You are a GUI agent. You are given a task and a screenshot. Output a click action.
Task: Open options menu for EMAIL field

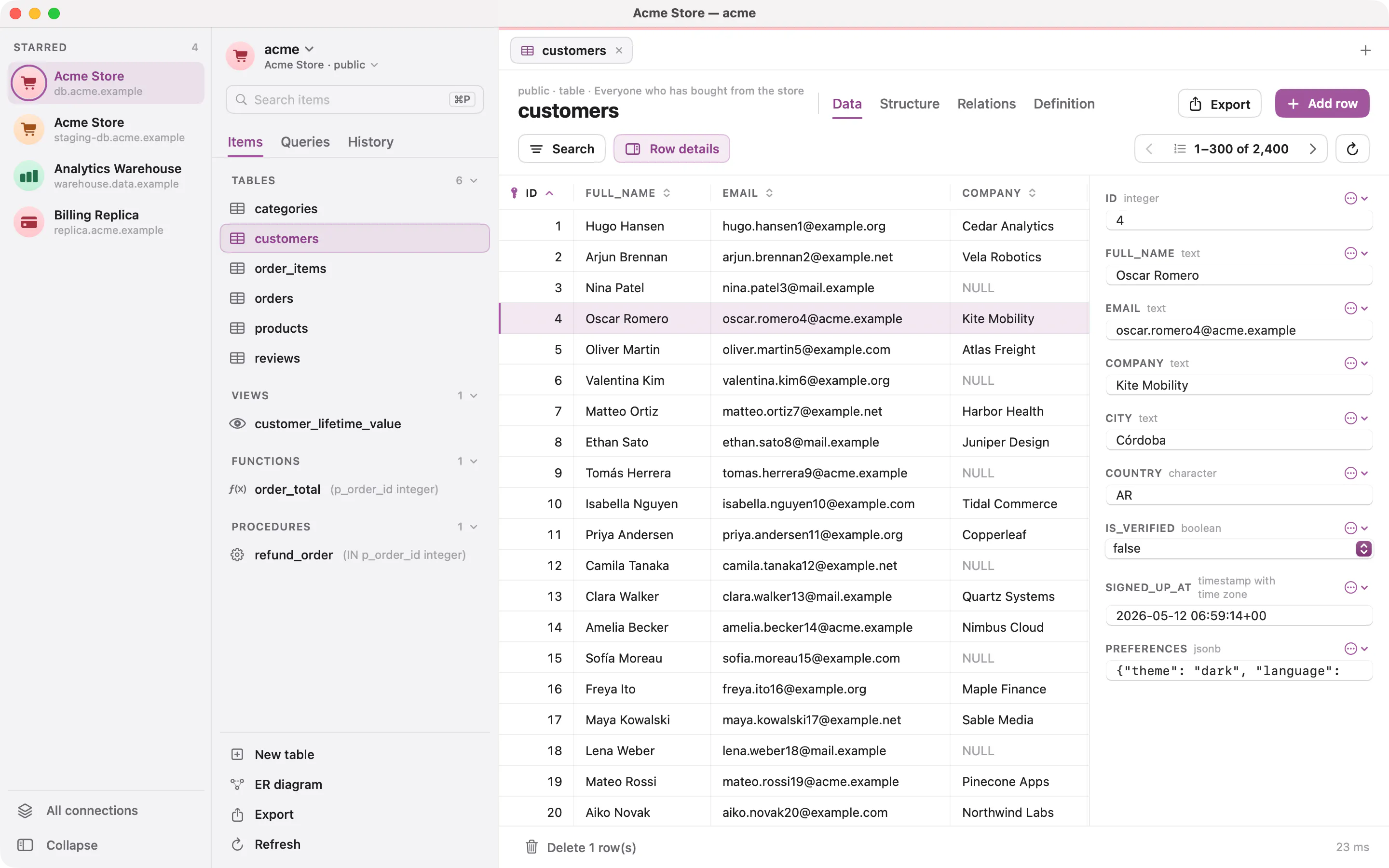tap(1356, 308)
